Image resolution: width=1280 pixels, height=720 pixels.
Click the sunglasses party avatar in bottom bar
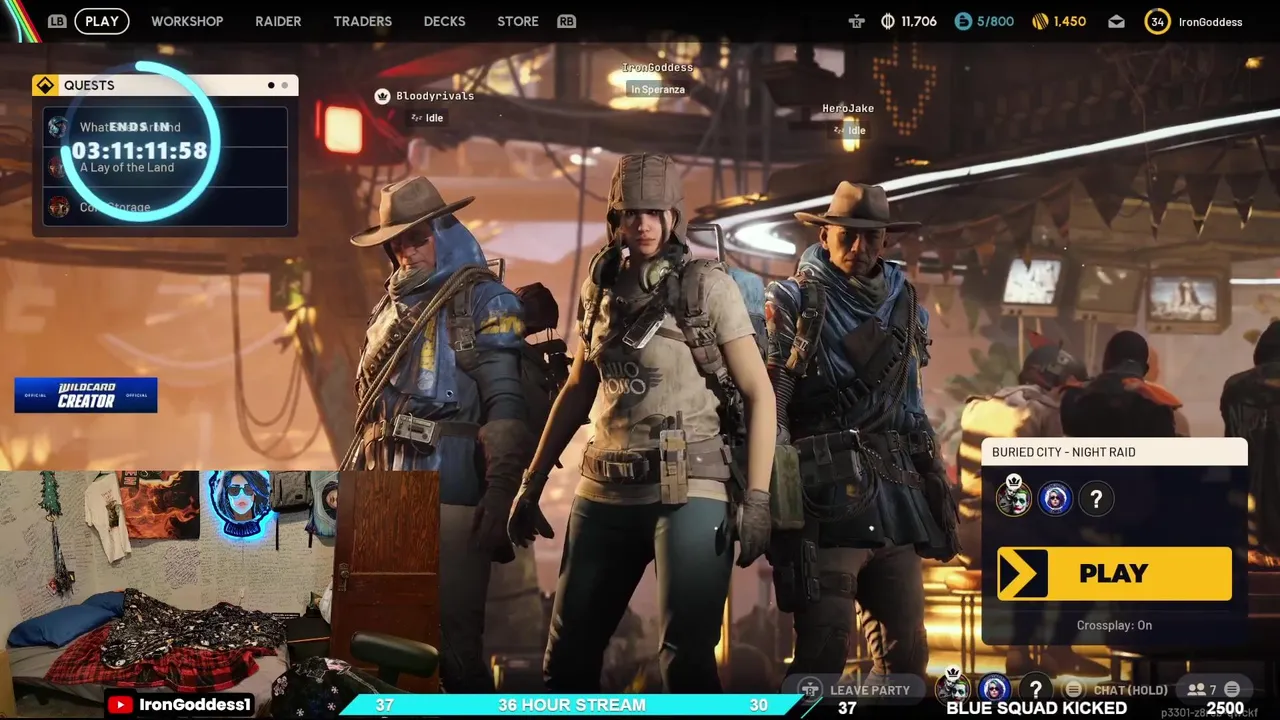pos(994,689)
